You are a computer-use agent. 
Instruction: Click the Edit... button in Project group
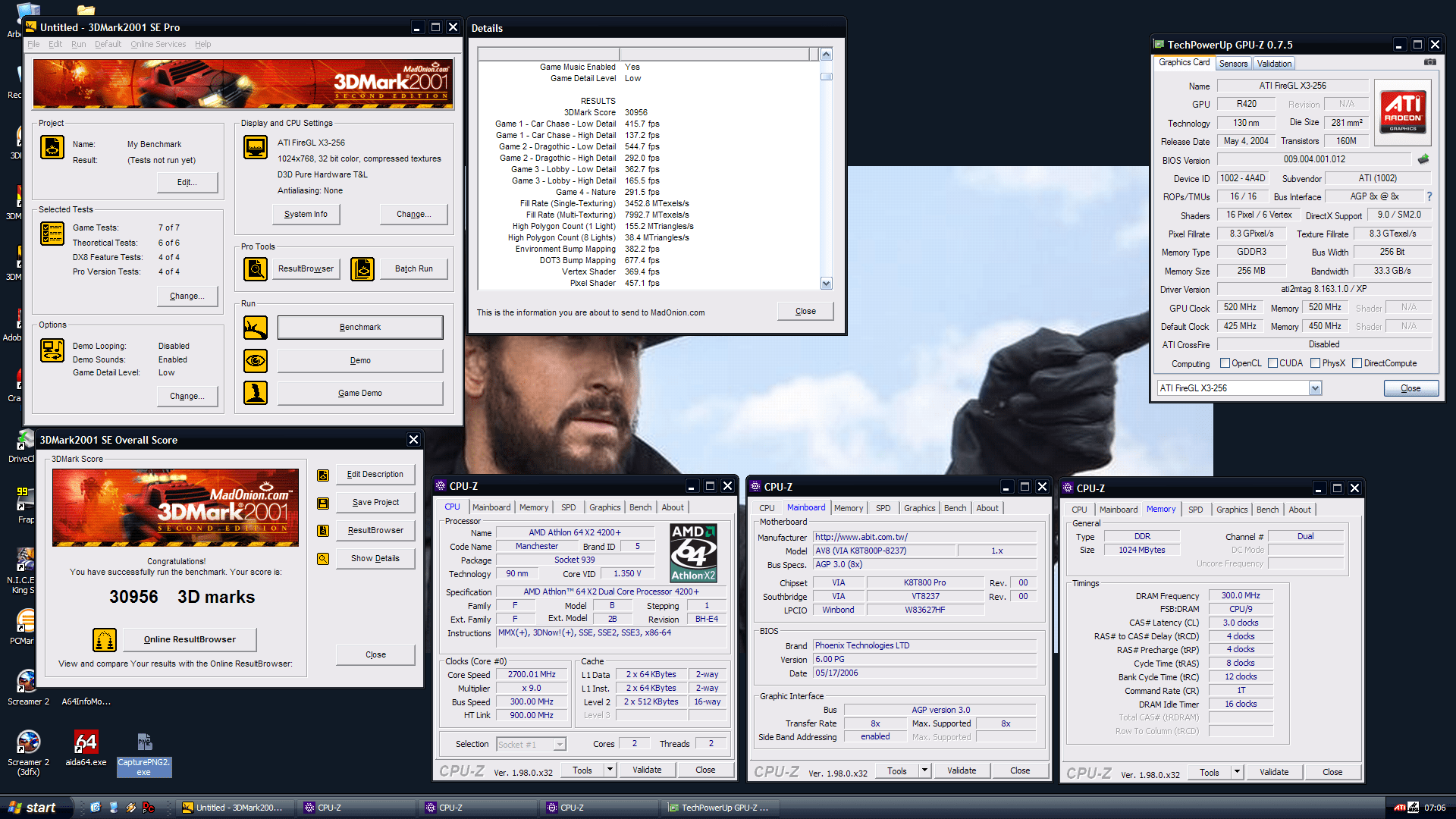187,183
